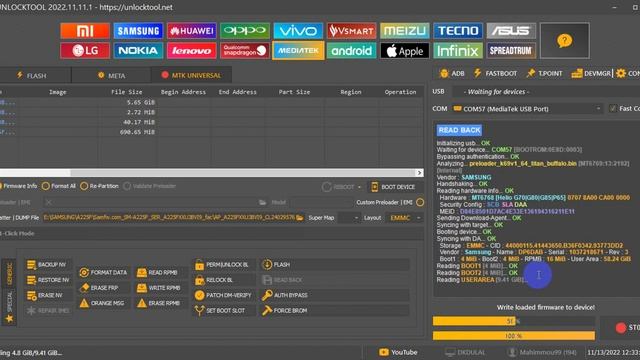Click the Boot Device button

[x=393, y=187]
